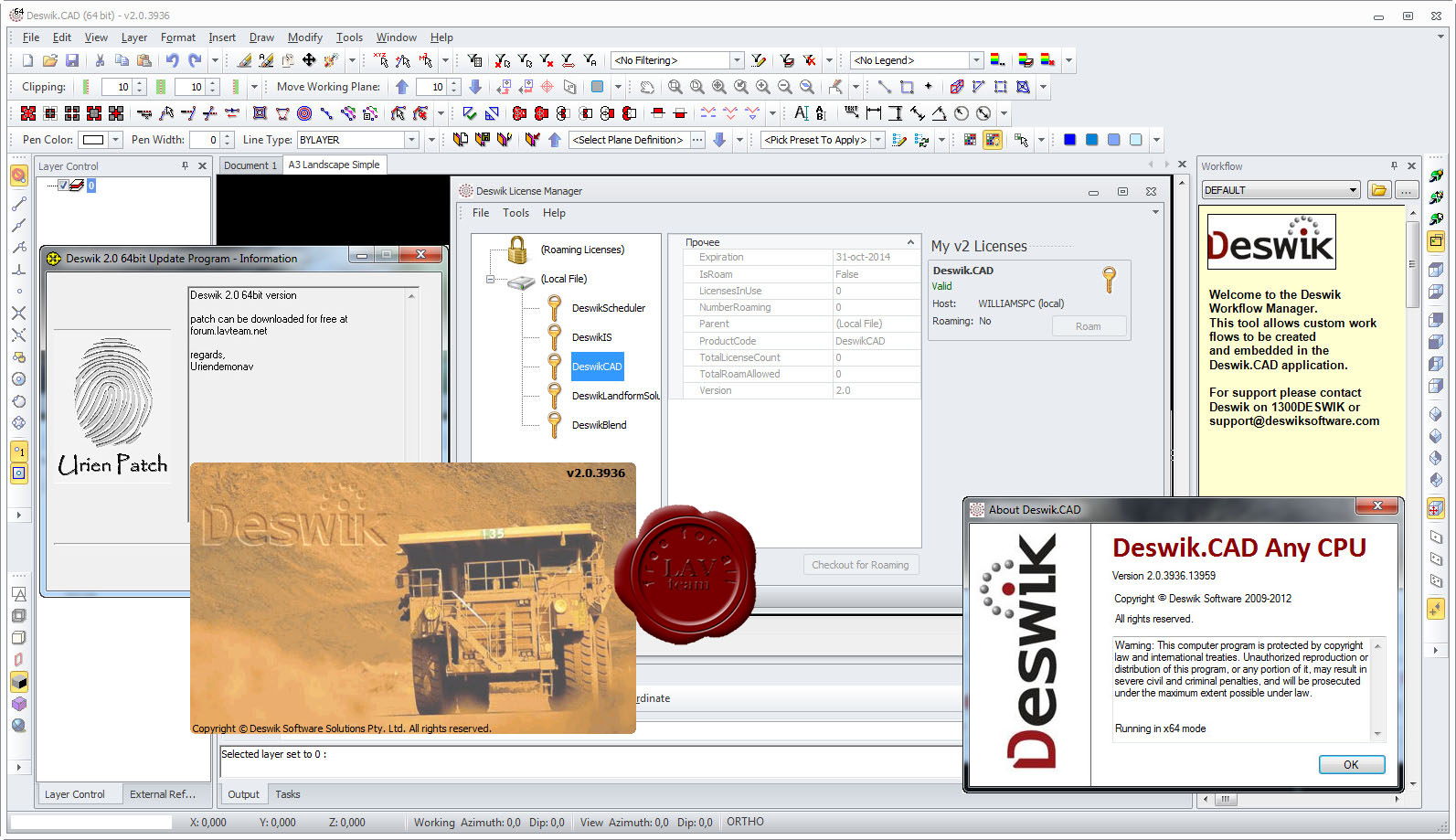Switch to the External Ref tab
Image resolution: width=1456 pixels, height=840 pixels.
[163, 794]
